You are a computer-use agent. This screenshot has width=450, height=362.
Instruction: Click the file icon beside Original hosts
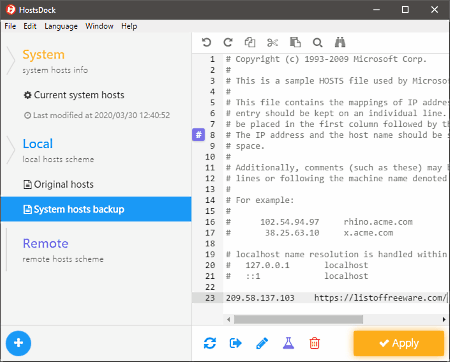[x=28, y=184]
